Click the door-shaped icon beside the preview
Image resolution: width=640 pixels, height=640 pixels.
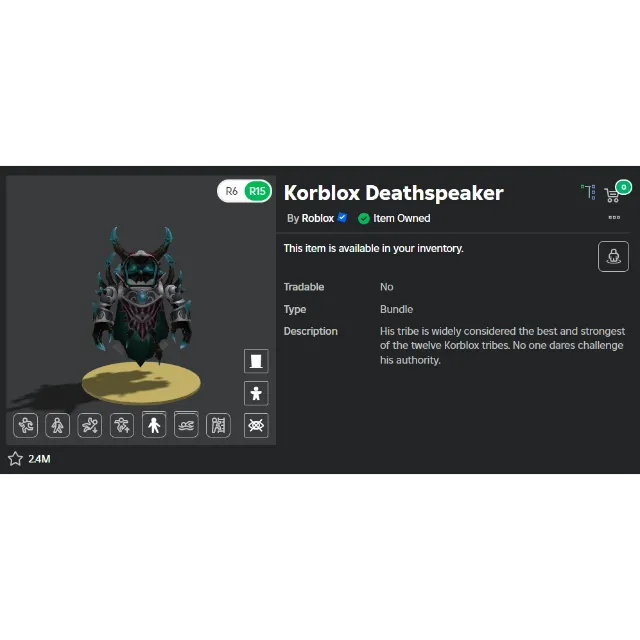point(256,361)
